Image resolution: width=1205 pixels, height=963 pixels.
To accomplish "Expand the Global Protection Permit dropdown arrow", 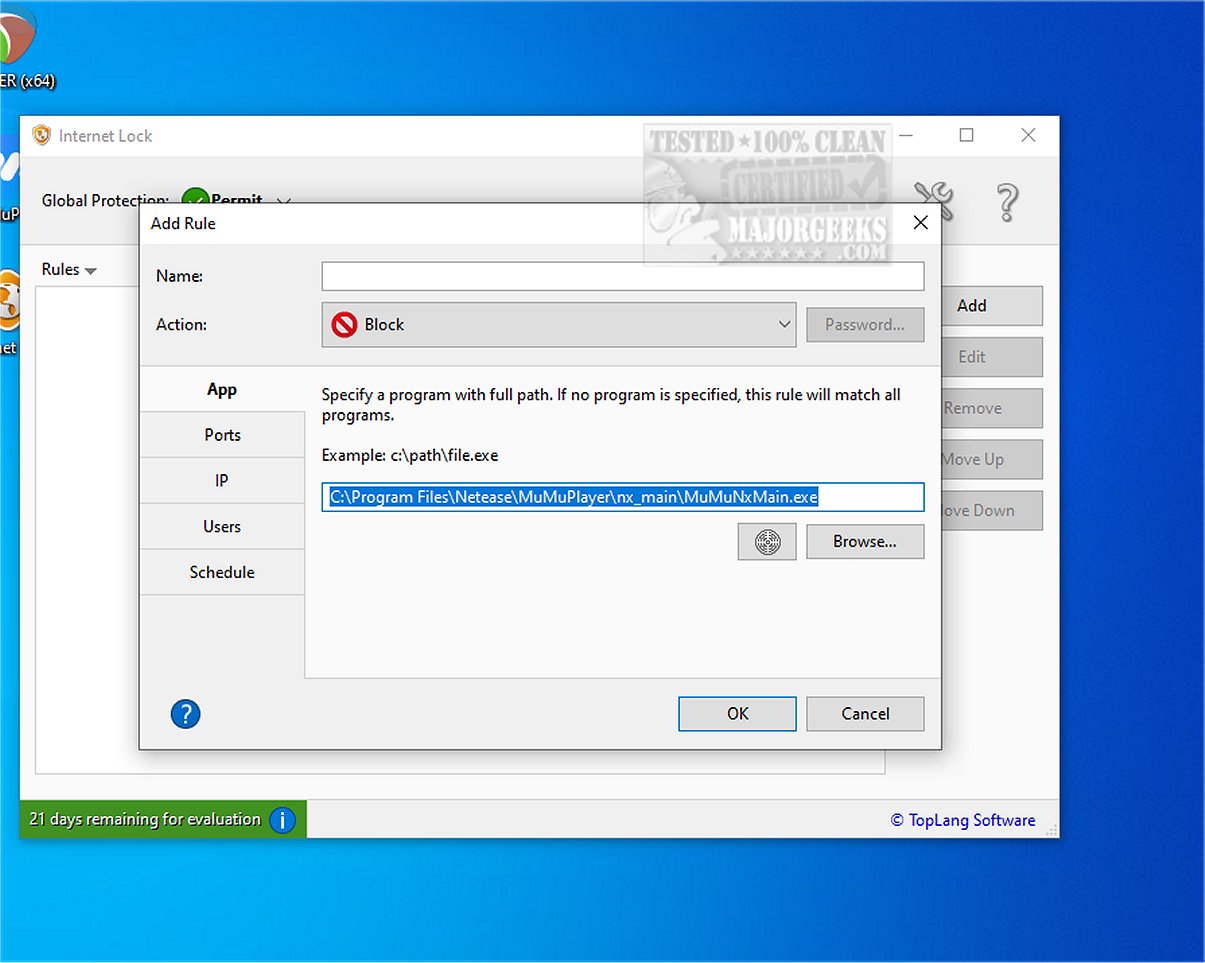I will pos(283,201).
